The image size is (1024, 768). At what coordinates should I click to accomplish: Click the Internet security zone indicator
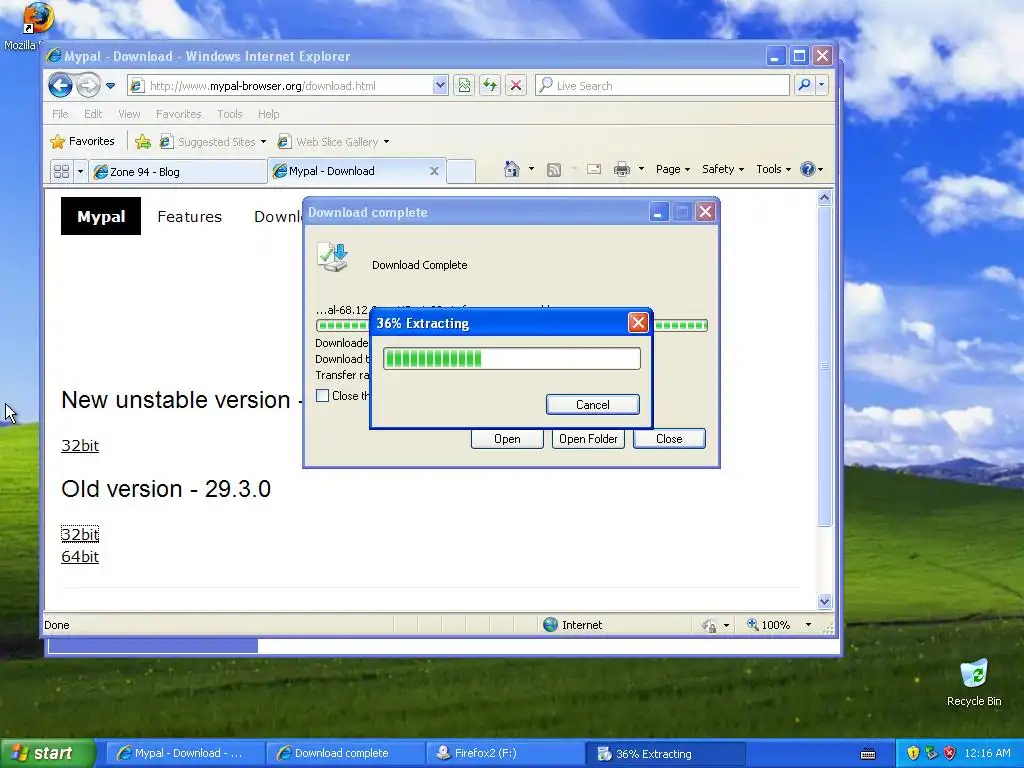(x=573, y=625)
